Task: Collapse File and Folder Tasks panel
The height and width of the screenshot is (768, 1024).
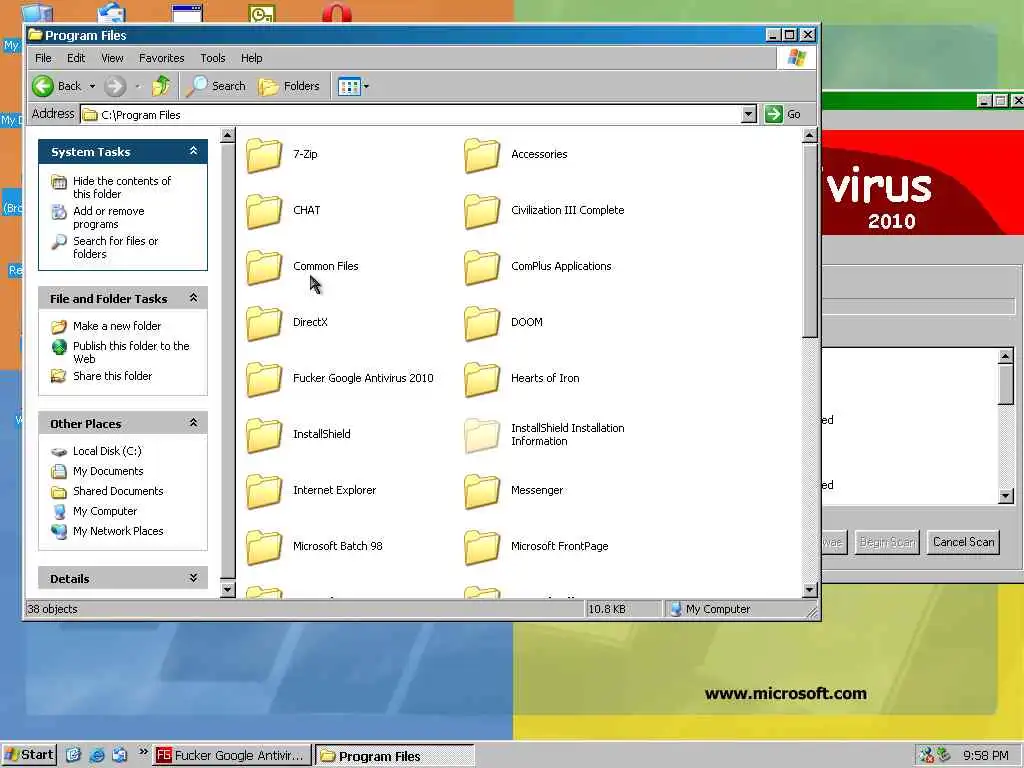Action: point(193,298)
